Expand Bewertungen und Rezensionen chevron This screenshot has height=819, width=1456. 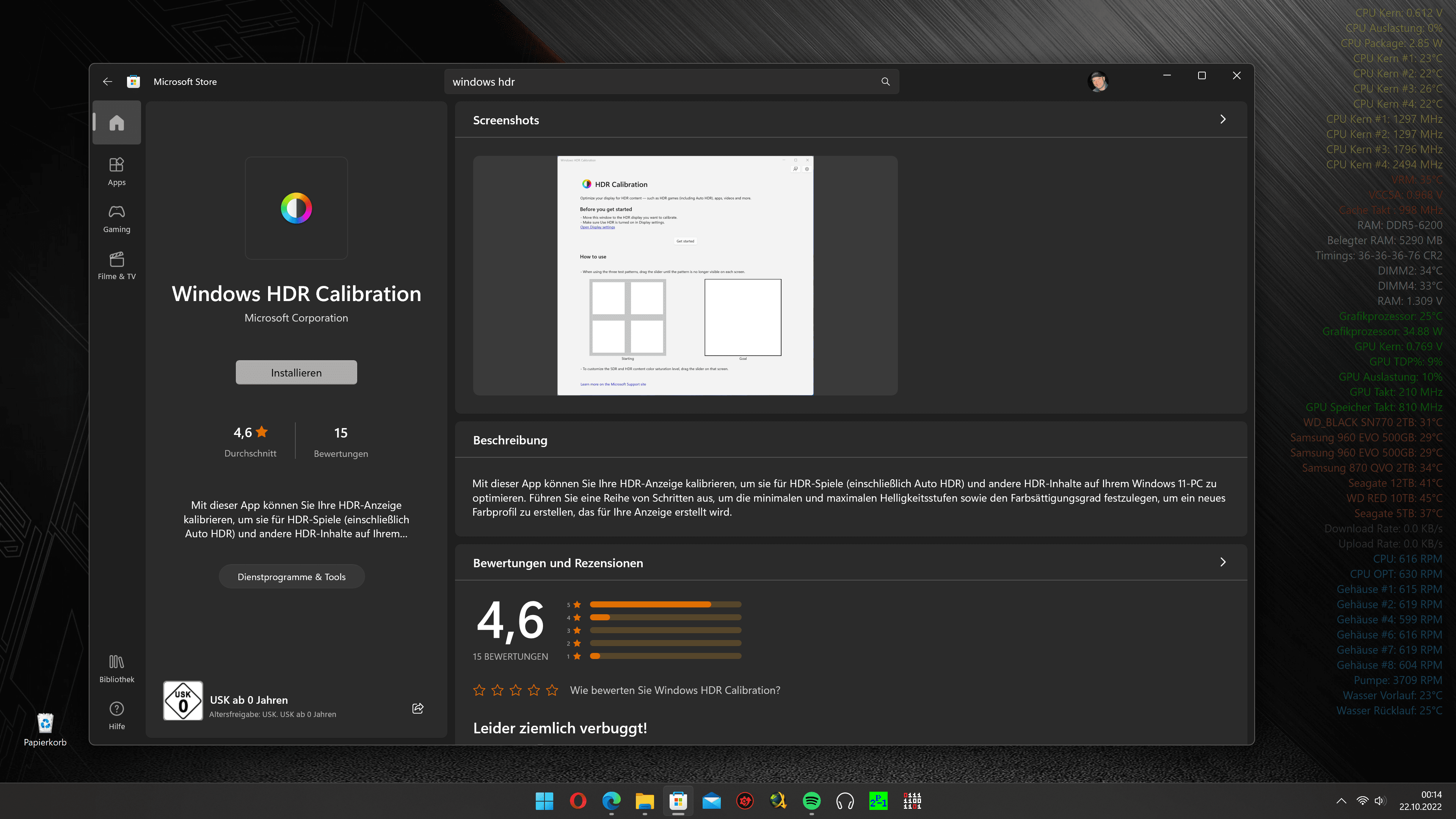pos(1222,562)
